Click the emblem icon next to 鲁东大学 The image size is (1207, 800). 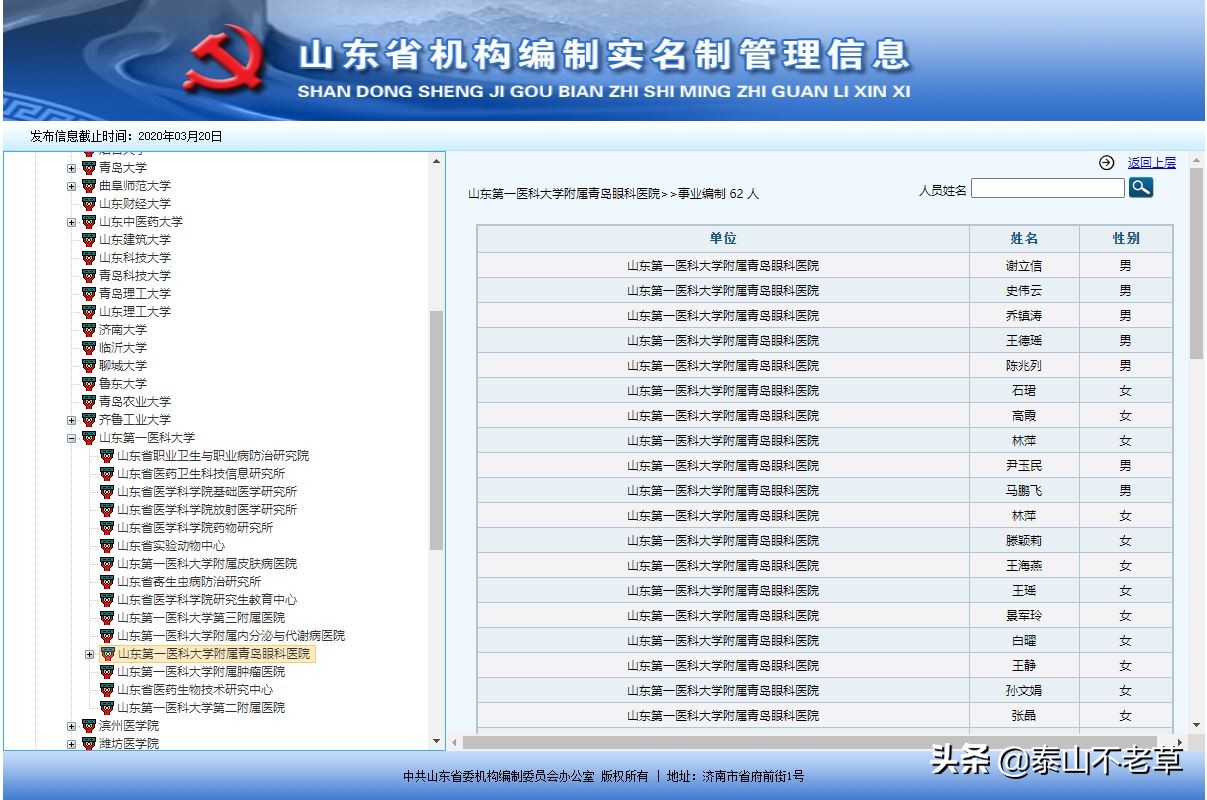[x=88, y=384]
